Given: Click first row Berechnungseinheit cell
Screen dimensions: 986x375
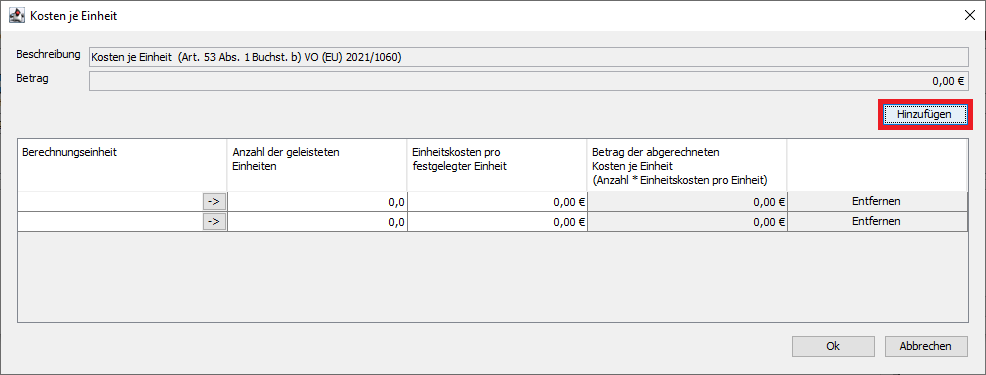Looking at the screenshot, I should click(110, 202).
